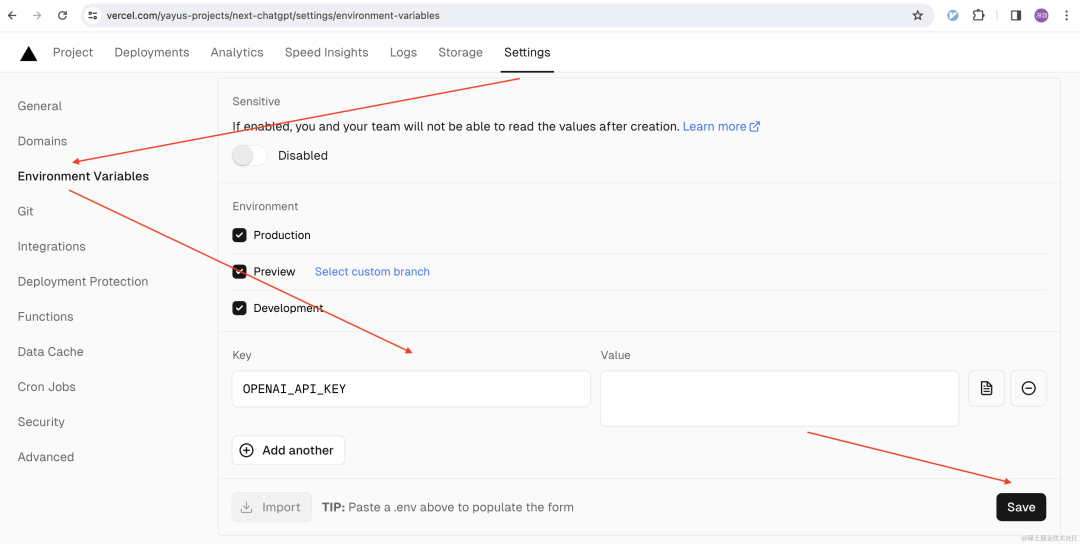Remove the variable row with minus icon
1080x544 pixels.
(1028, 388)
